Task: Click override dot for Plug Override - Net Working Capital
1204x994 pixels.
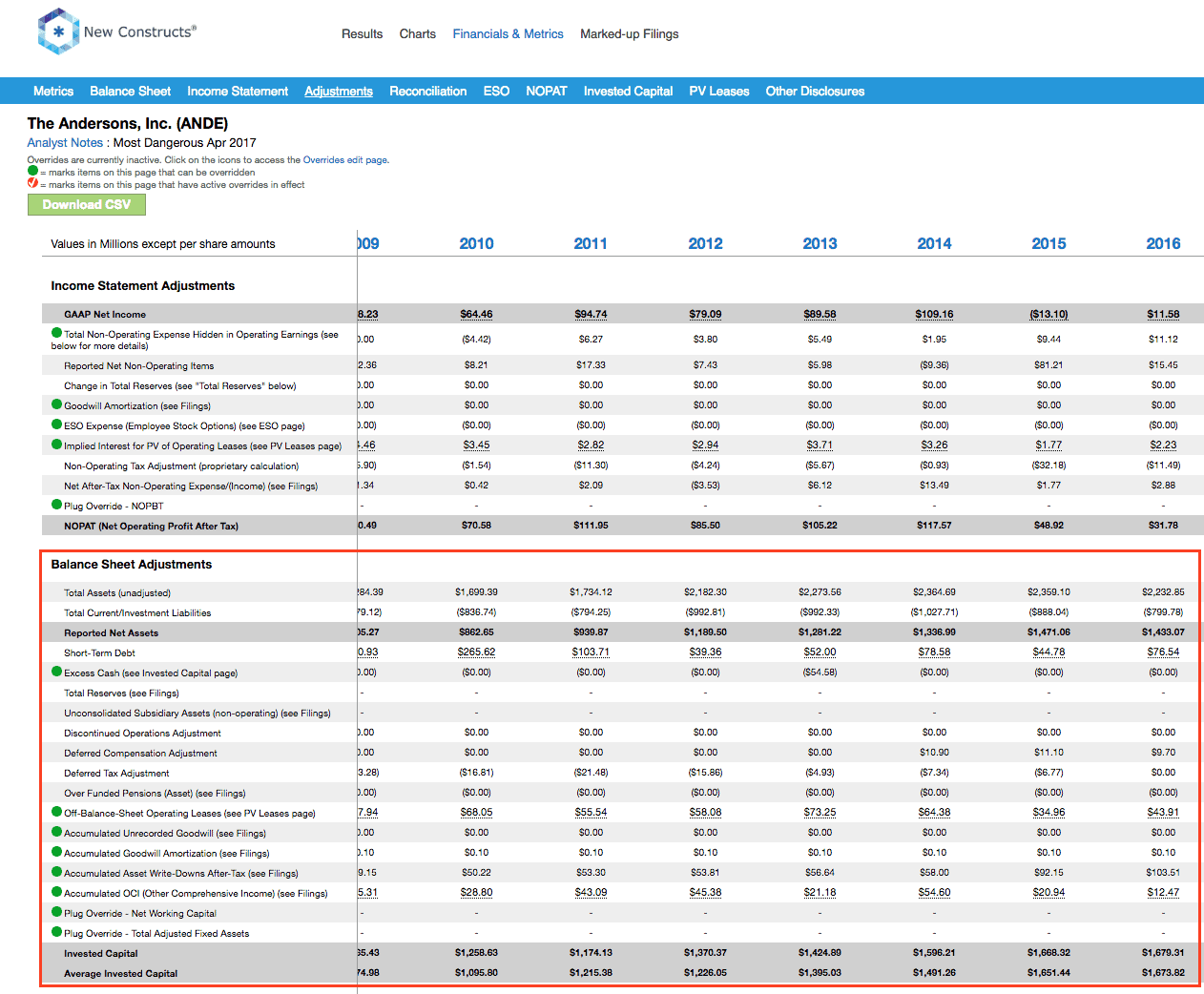Action: (x=57, y=912)
